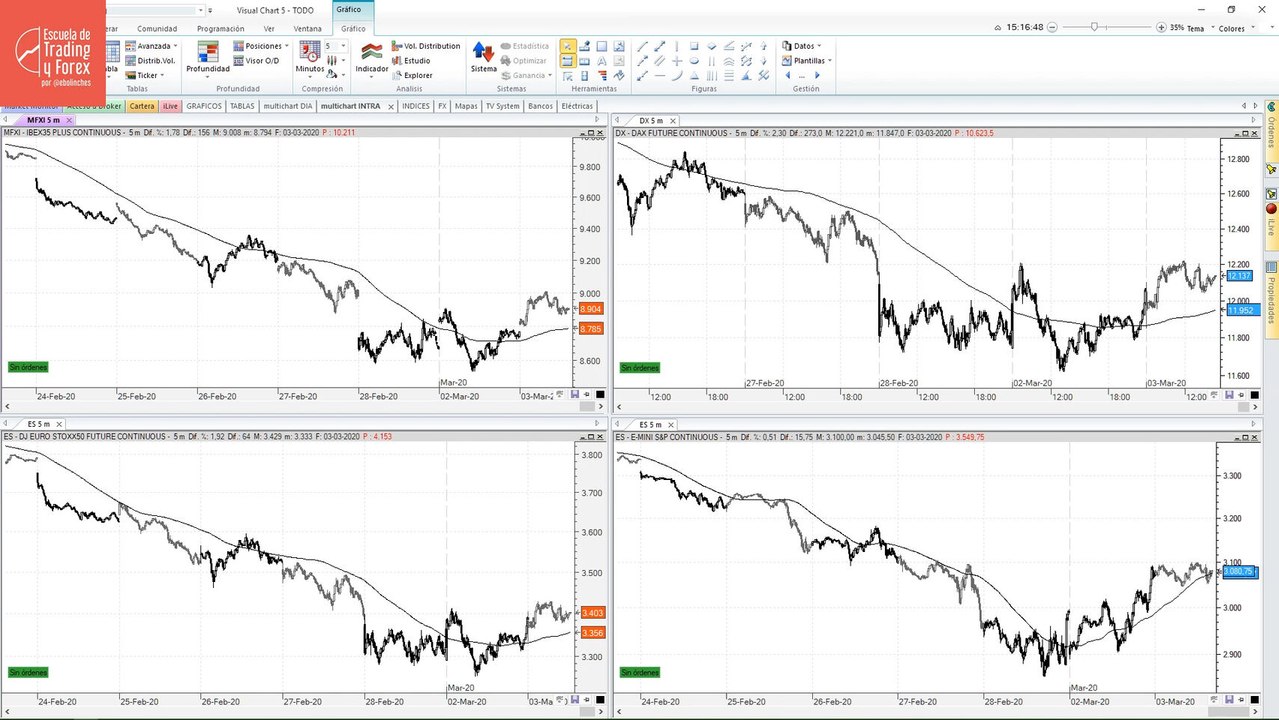The height and width of the screenshot is (720, 1279).
Task: Open the Ticker dropdown
Action: pyautogui.click(x=145, y=75)
